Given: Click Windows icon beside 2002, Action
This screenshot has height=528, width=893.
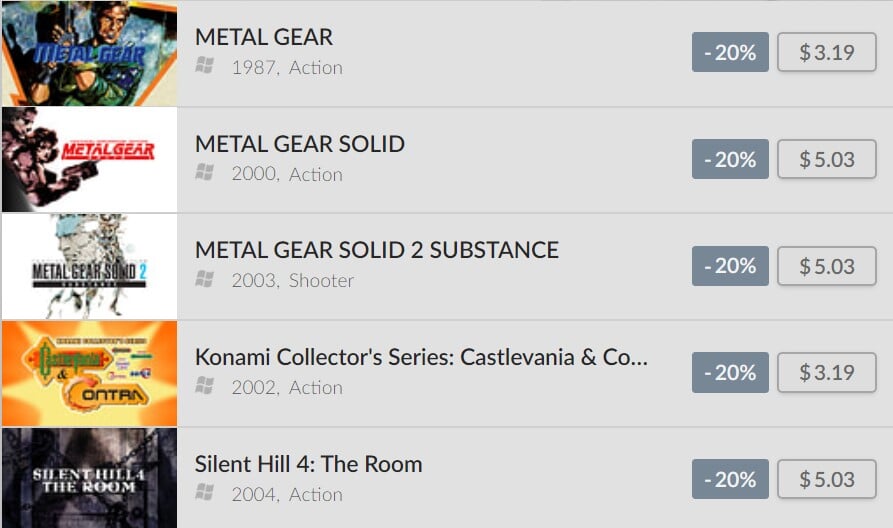Looking at the screenshot, I should pos(205,387).
